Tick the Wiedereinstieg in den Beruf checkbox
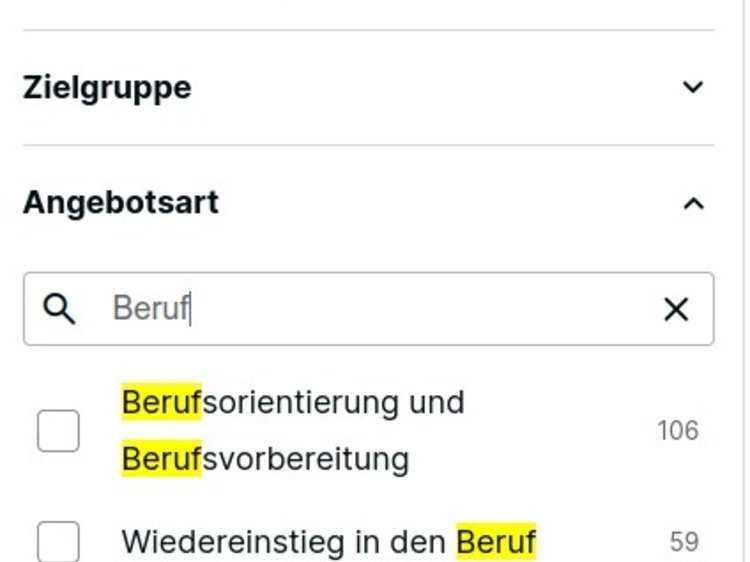Screen dimensions: 750x562 [58, 542]
